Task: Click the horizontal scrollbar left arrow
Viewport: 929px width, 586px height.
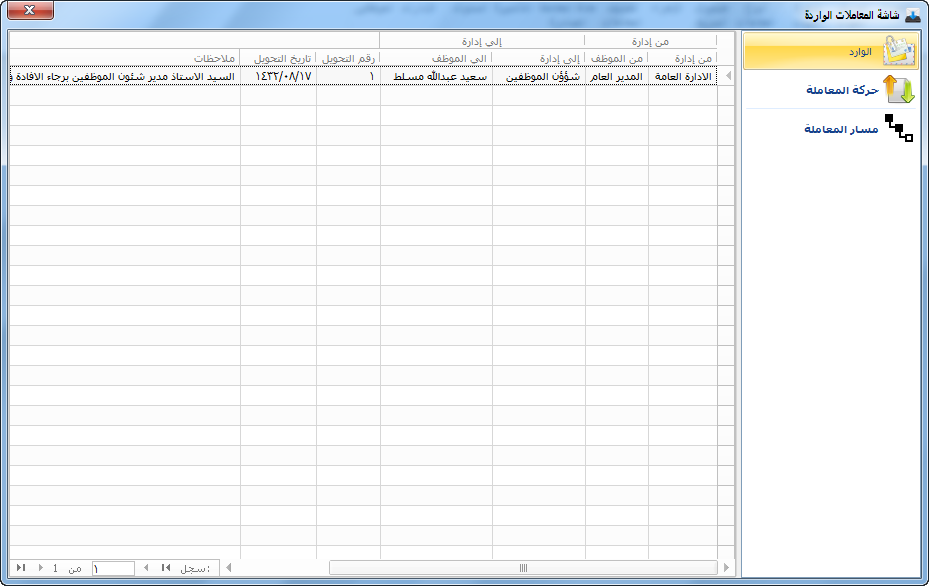Action: (229, 568)
